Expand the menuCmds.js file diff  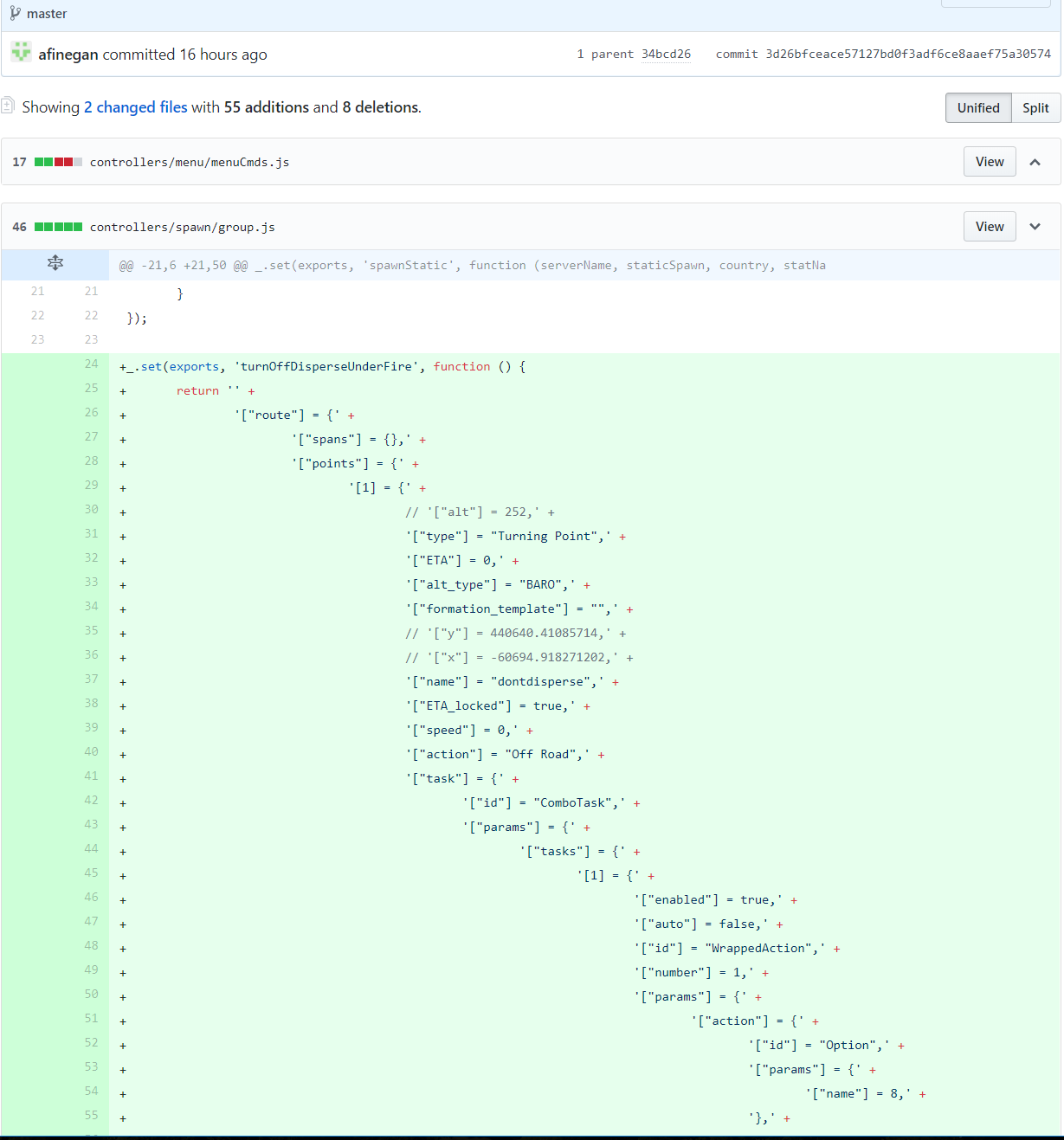point(1035,162)
